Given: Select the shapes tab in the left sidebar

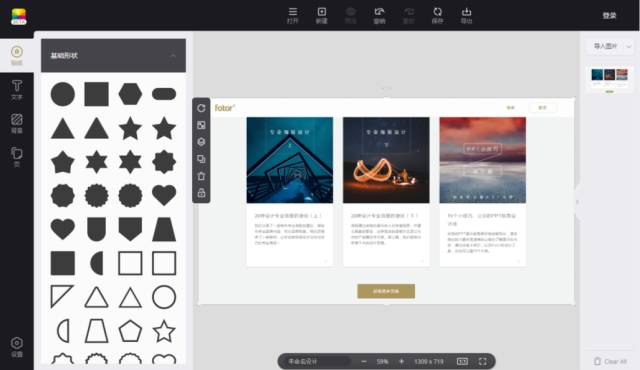Looking at the screenshot, I should point(17,55).
